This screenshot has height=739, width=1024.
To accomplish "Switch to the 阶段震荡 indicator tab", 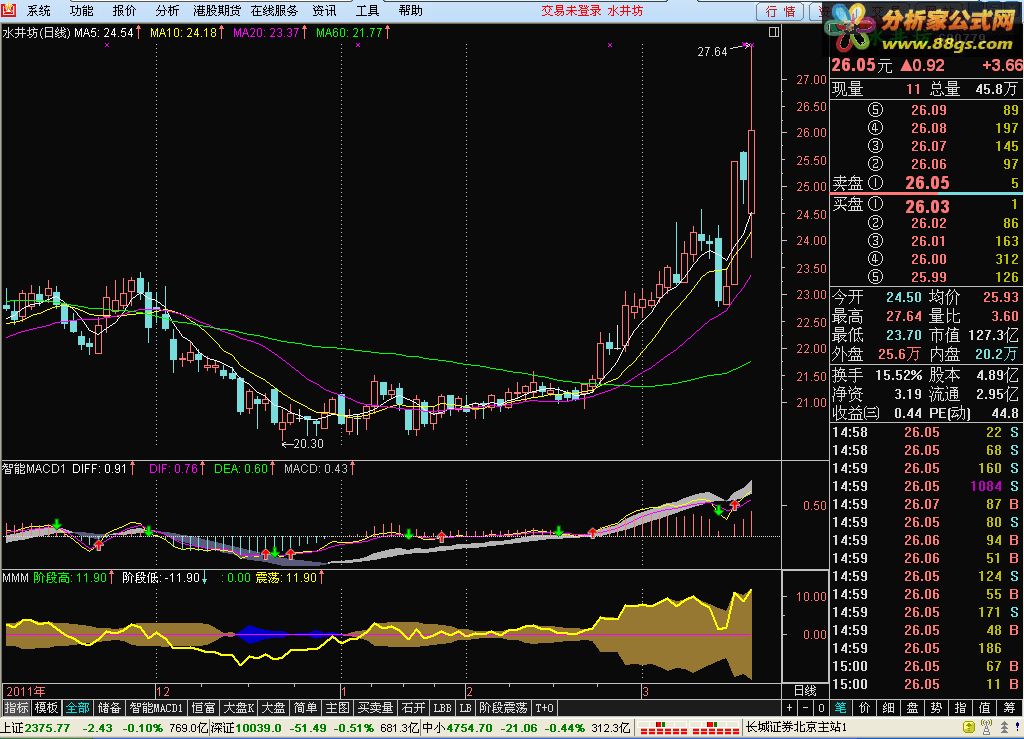I will 503,708.
